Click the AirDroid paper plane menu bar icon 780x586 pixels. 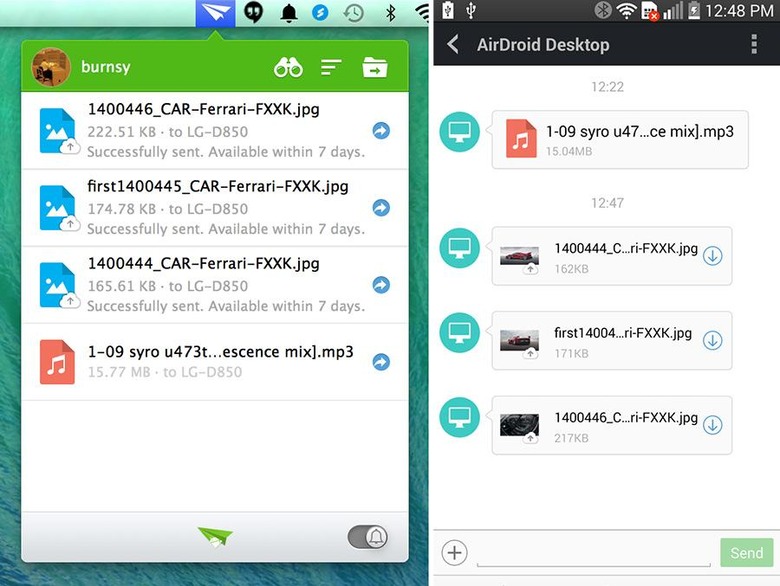point(215,13)
